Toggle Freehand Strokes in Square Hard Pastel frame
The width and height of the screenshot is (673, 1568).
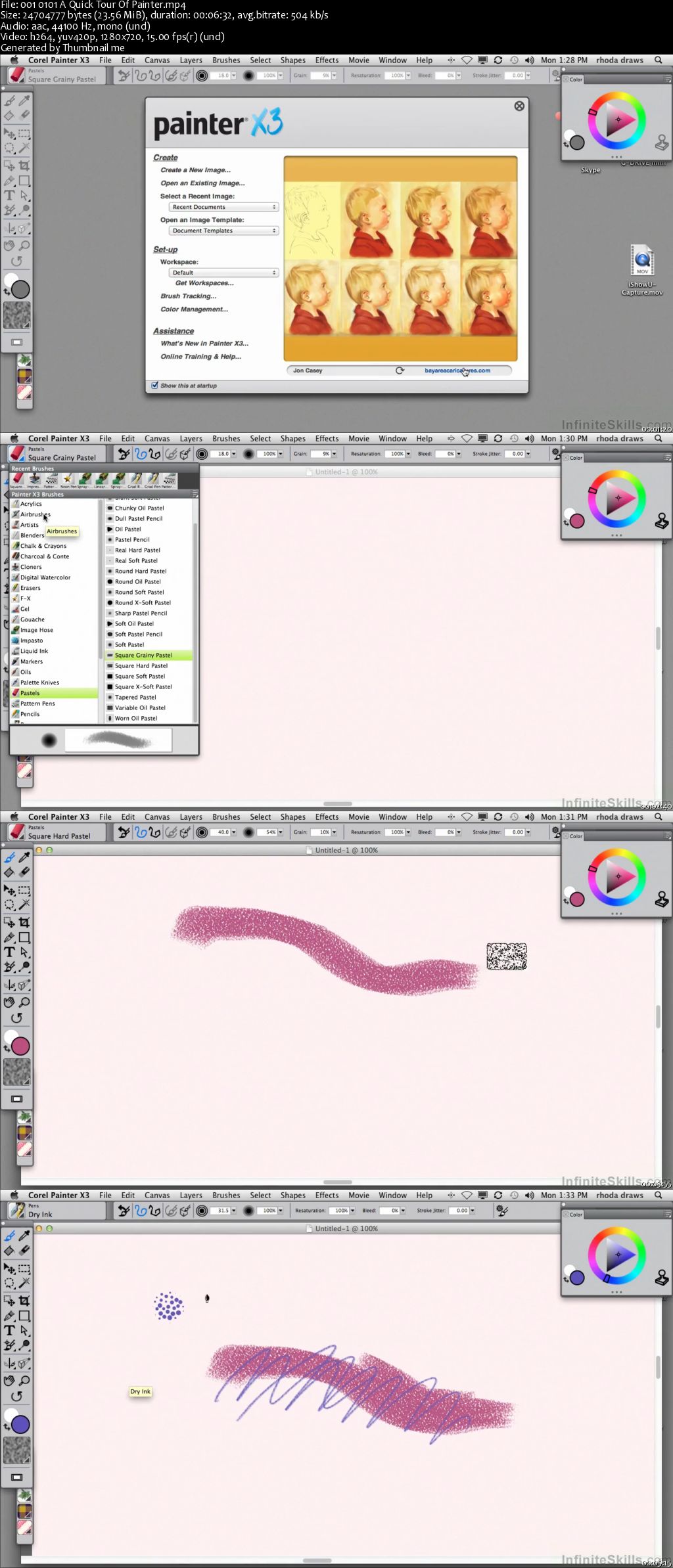click(x=141, y=832)
